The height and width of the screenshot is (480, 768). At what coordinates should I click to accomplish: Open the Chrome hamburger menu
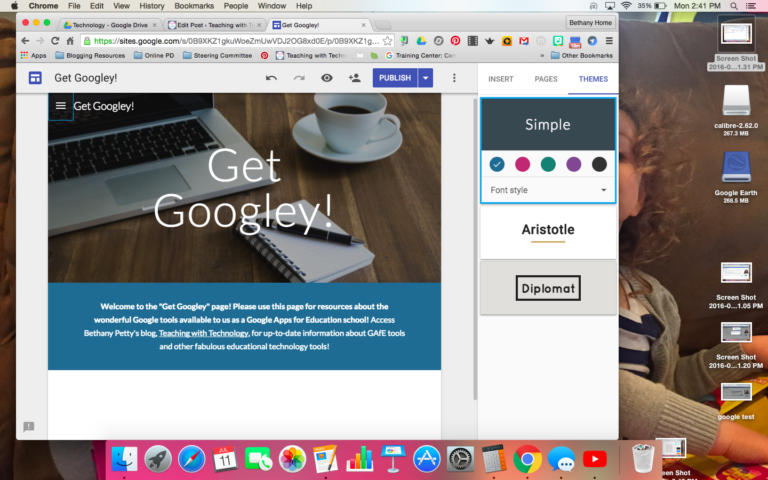click(x=609, y=41)
